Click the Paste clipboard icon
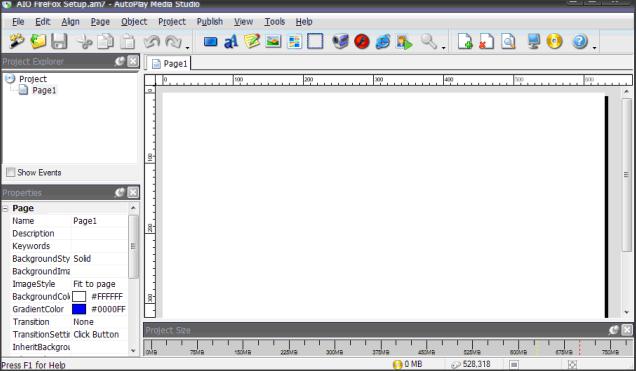Screen dimensions: 636x371 click(x=128, y=41)
